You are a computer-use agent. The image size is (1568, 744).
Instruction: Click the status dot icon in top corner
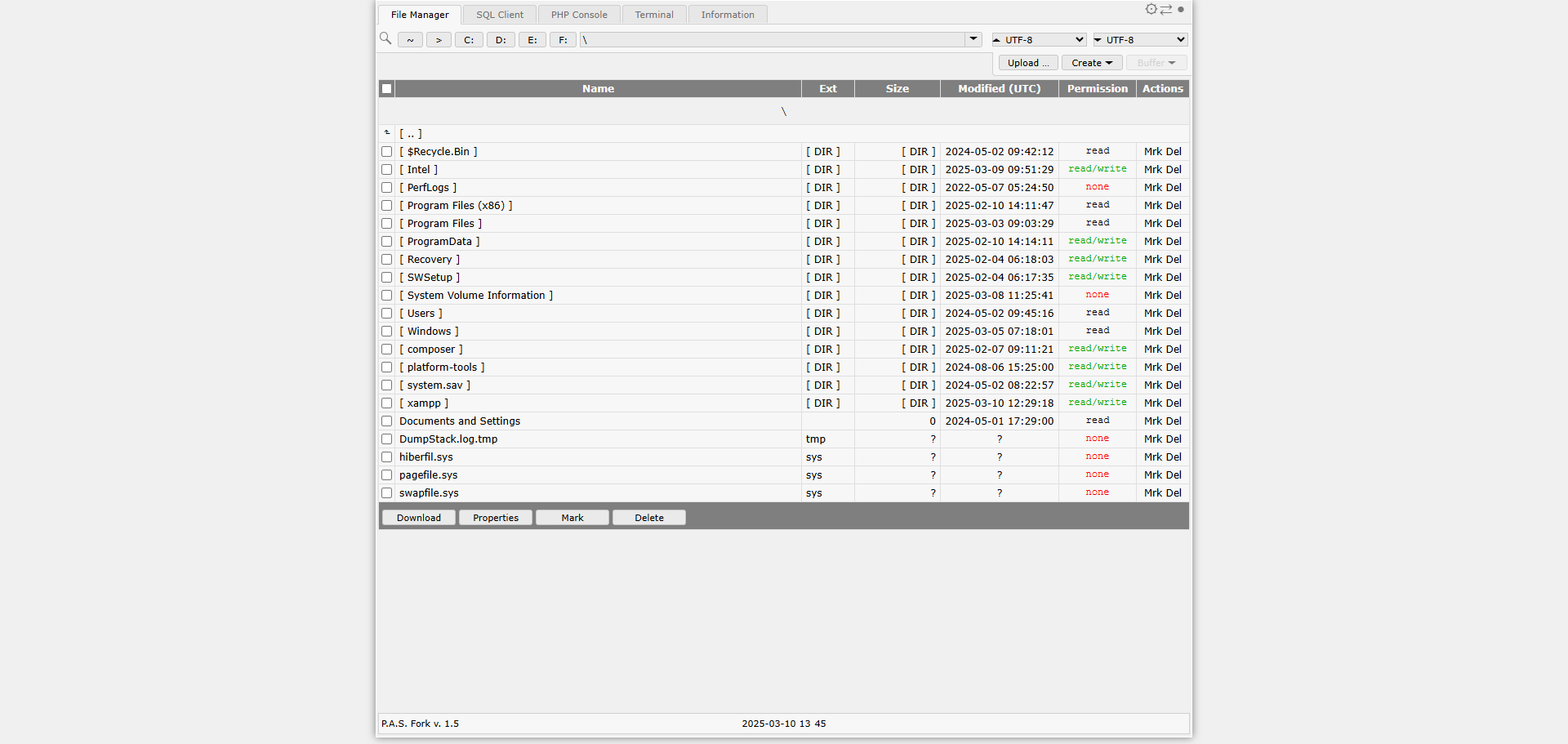pos(1180,10)
